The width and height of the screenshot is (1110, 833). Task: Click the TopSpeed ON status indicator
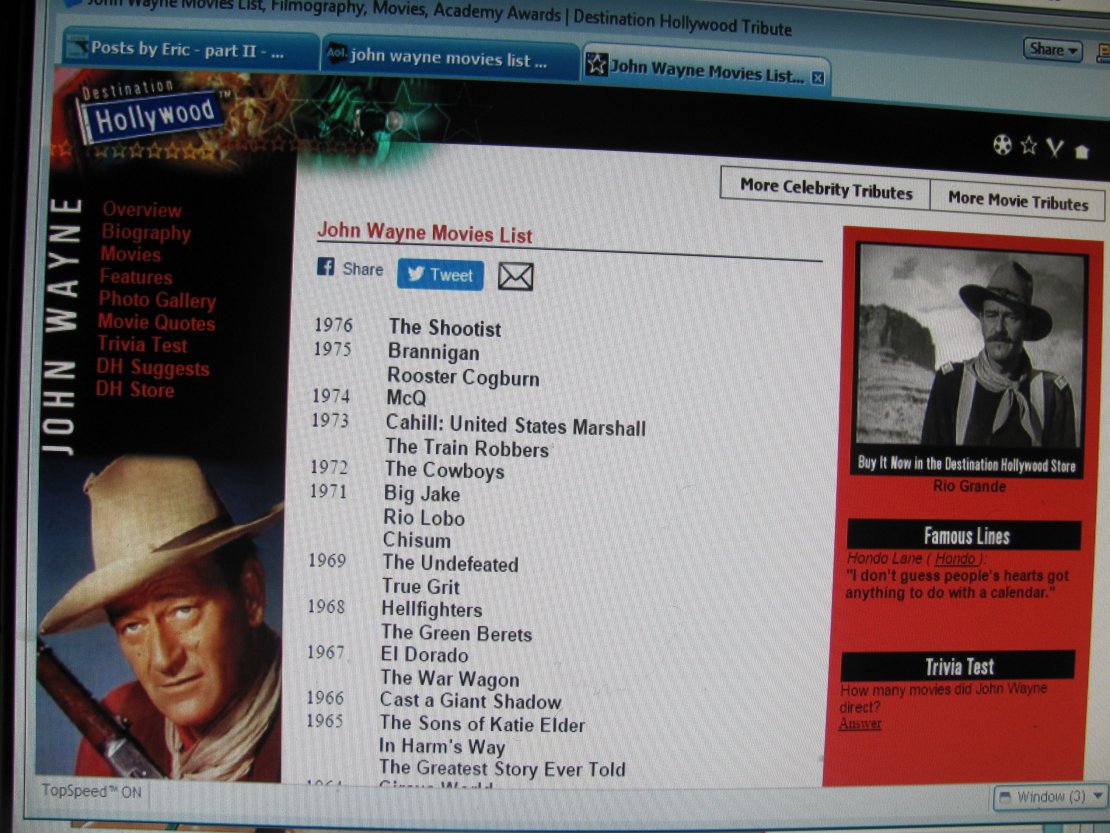(91, 791)
